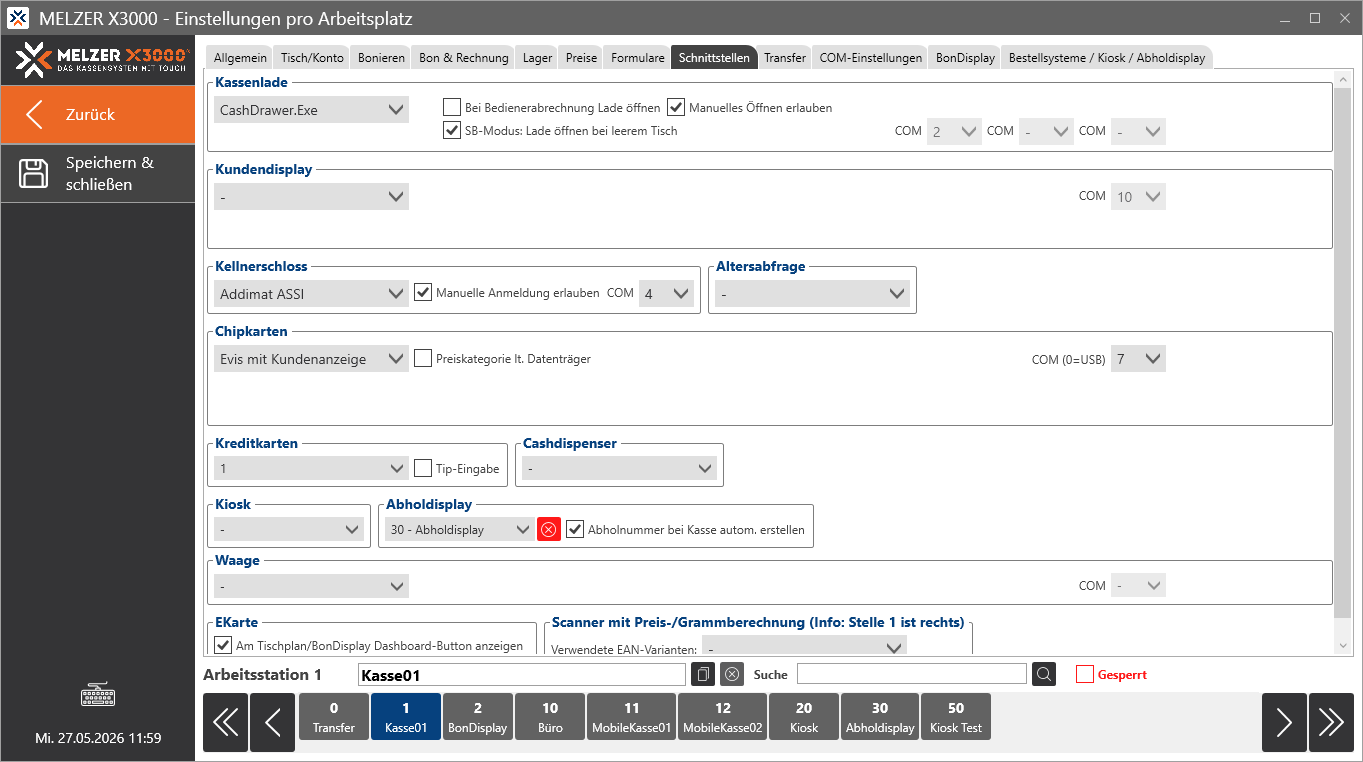Click the Zurück back arrow button

pyautogui.click(x=97, y=114)
